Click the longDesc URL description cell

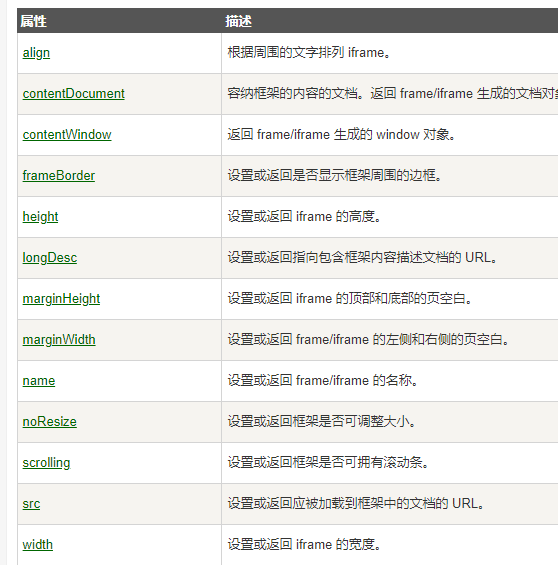[x=390, y=258]
